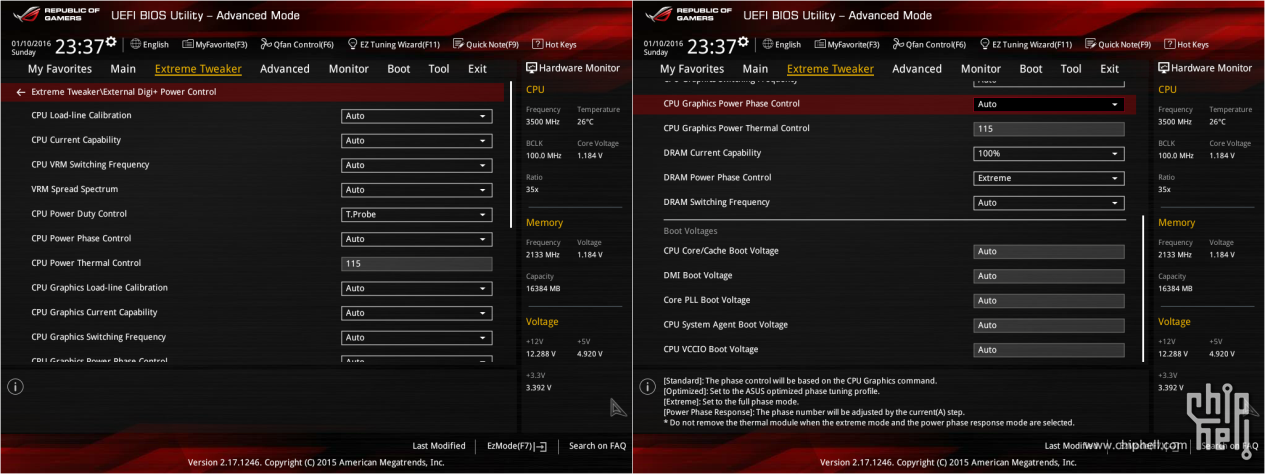Screen dimensions: 1265x474
Task: Start EZ Tuning Wizard(F11) in left screenshot
Action: coord(393,44)
